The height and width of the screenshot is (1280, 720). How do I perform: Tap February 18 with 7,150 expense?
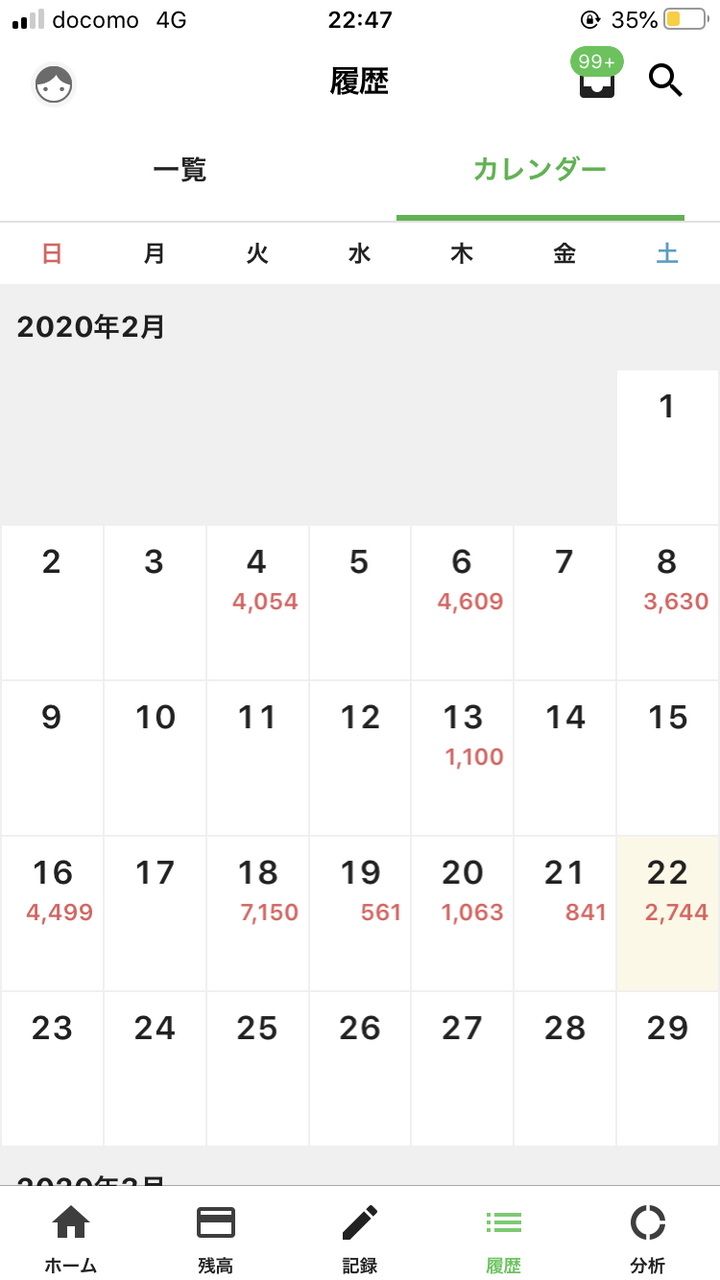[x=257, y=912]
